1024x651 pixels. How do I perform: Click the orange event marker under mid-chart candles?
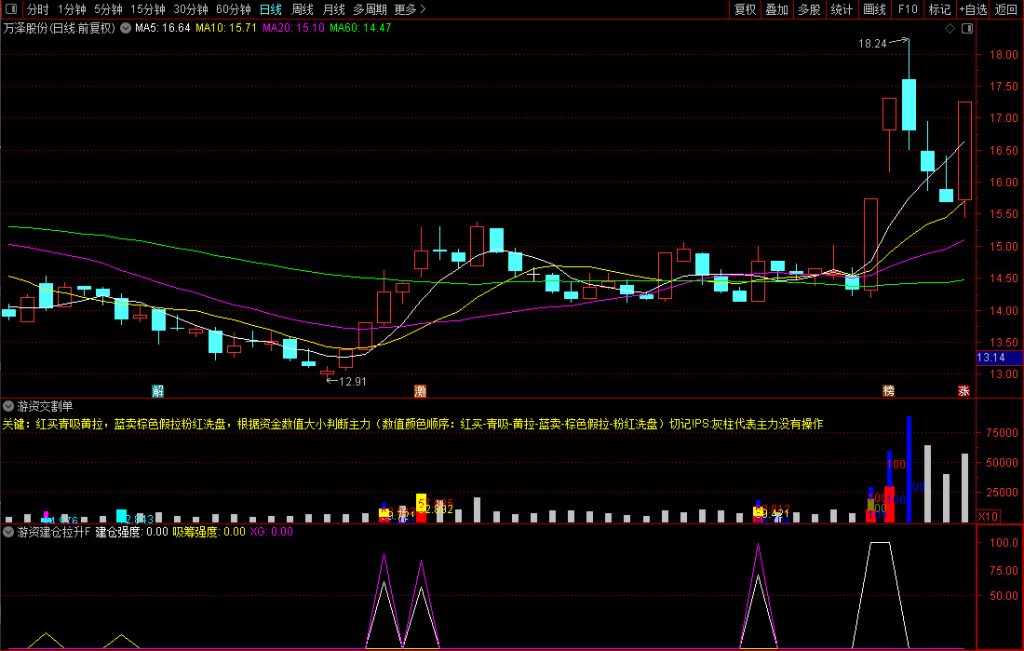coord(420,390)
